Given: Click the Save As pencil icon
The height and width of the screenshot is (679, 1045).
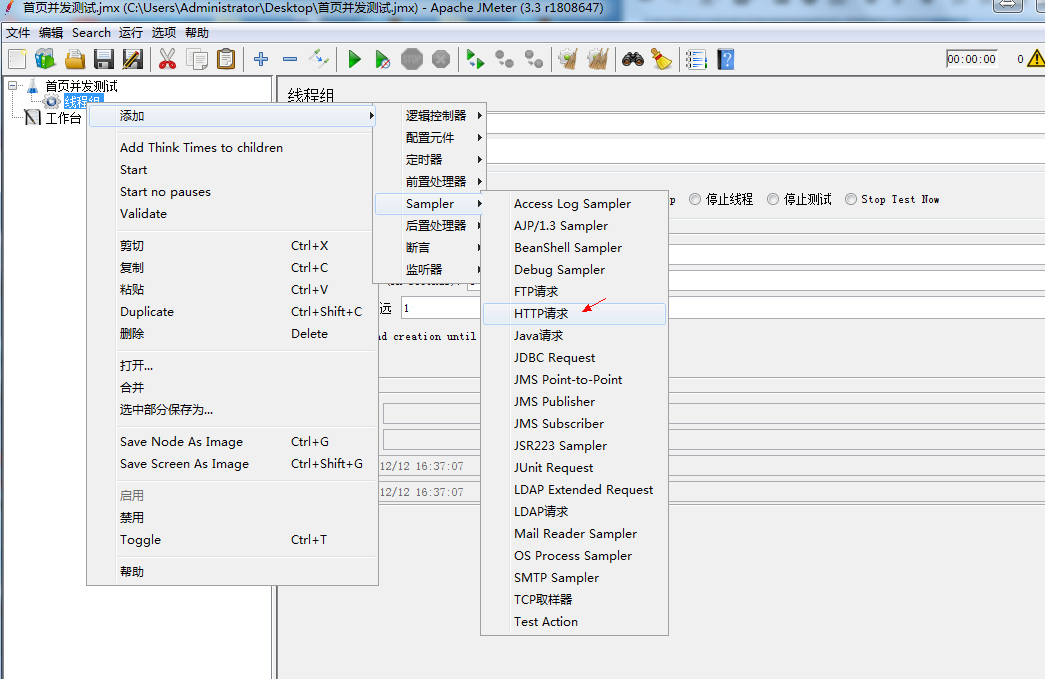Looking at the screenshot, I should (133, 59).
